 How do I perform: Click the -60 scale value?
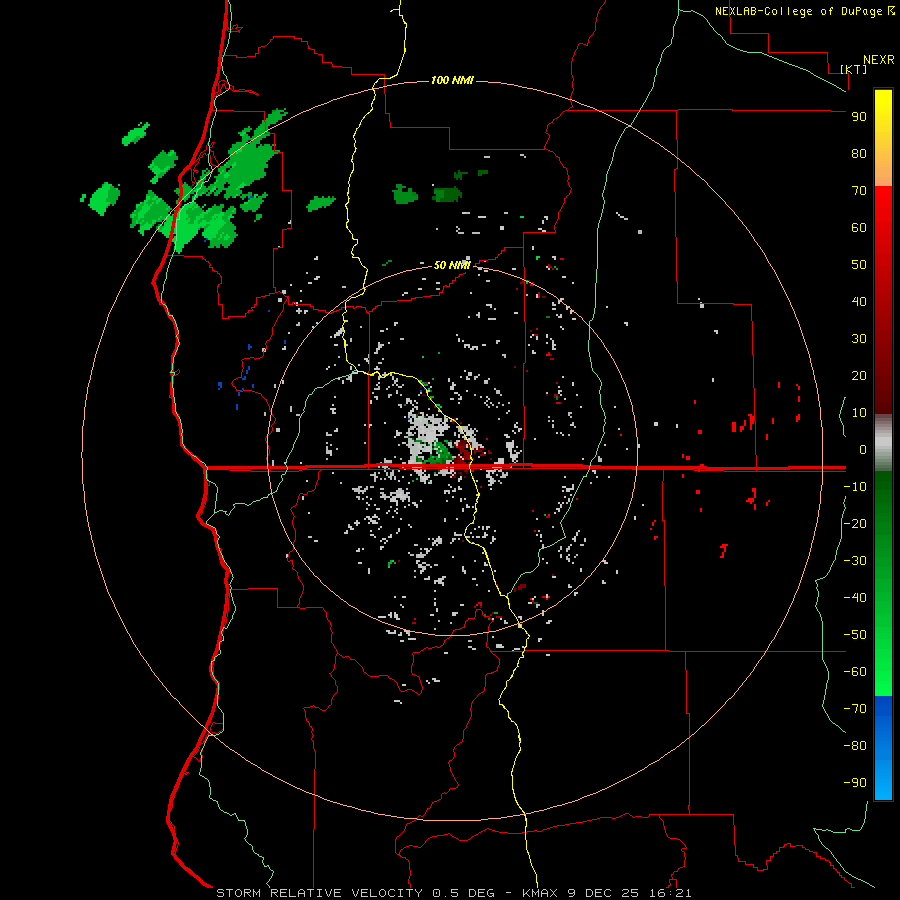pyautogui.click(x=855, y=672)
